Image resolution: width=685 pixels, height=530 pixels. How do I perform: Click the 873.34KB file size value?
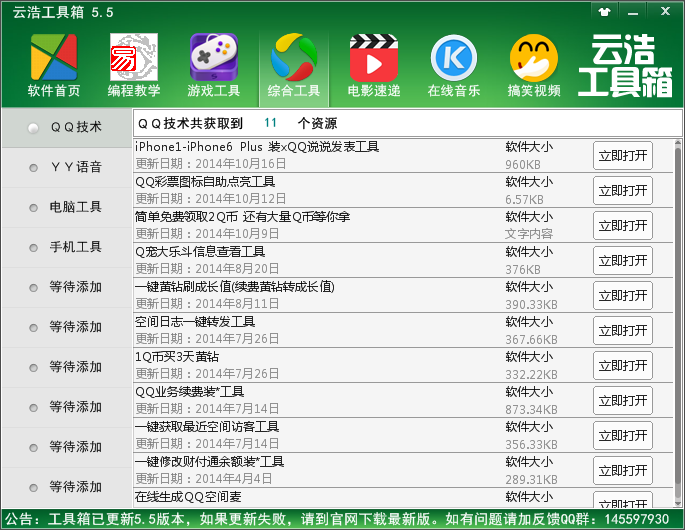[532, 409]
